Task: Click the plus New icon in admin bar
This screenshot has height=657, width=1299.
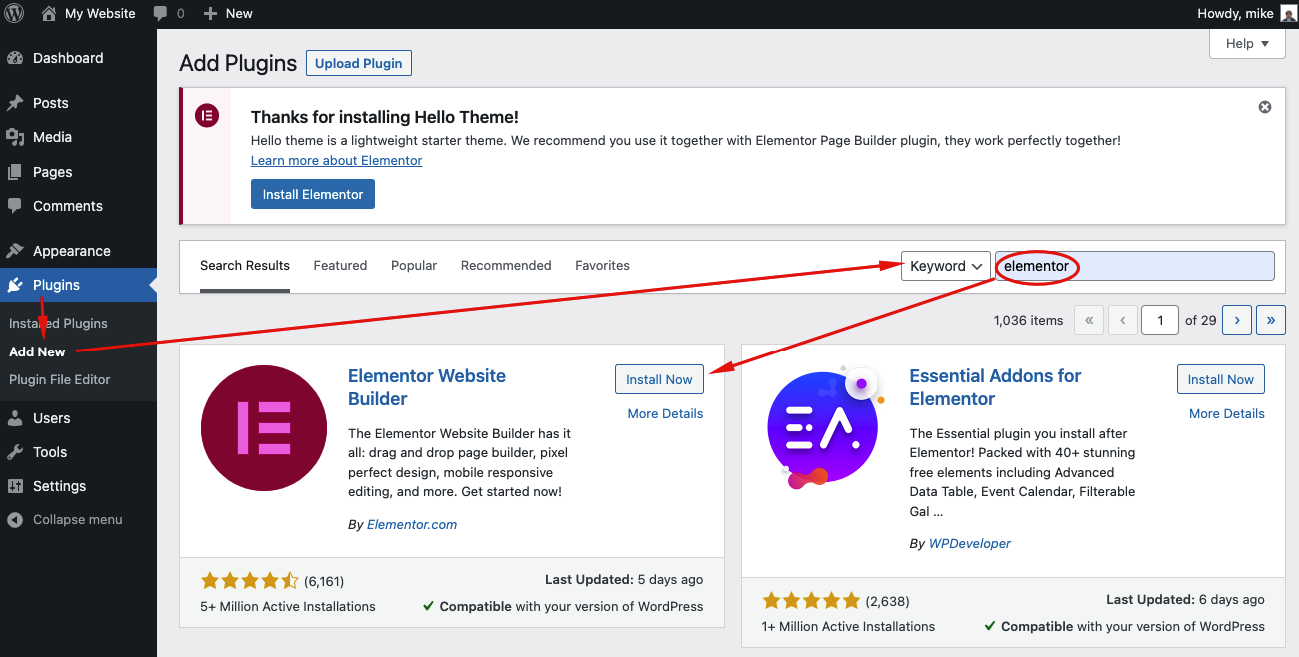Action: (x=210, y=14)
